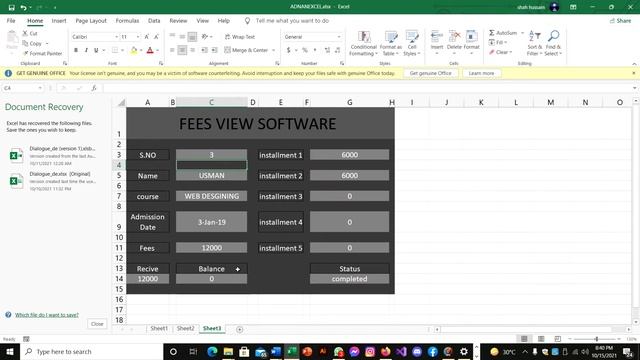
Task: Toggle Italic formatting
Action: 86,50
